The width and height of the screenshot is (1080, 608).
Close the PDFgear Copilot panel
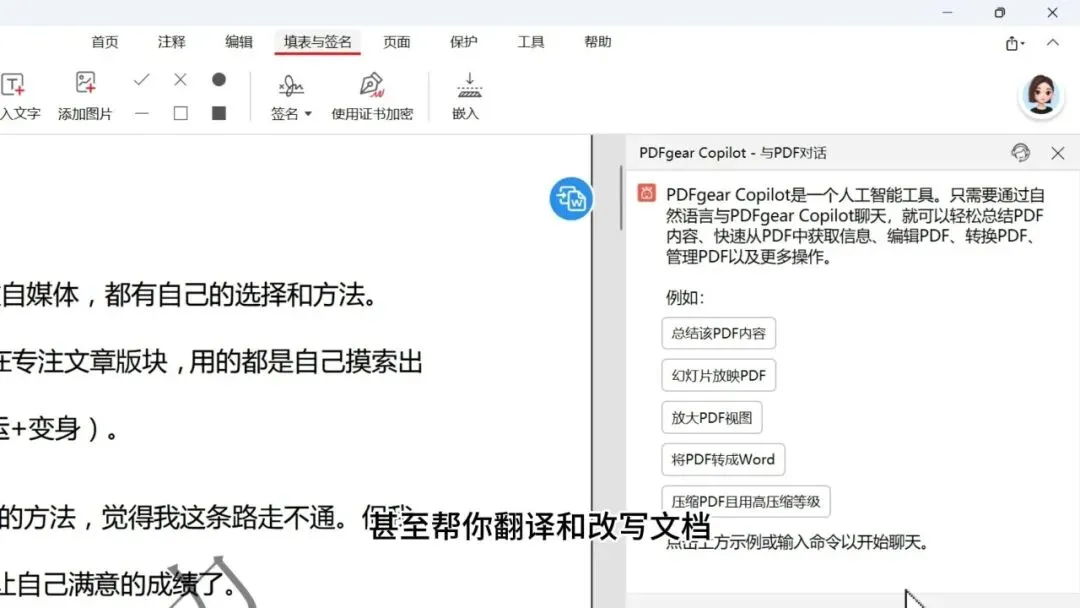click(1058, 153)
